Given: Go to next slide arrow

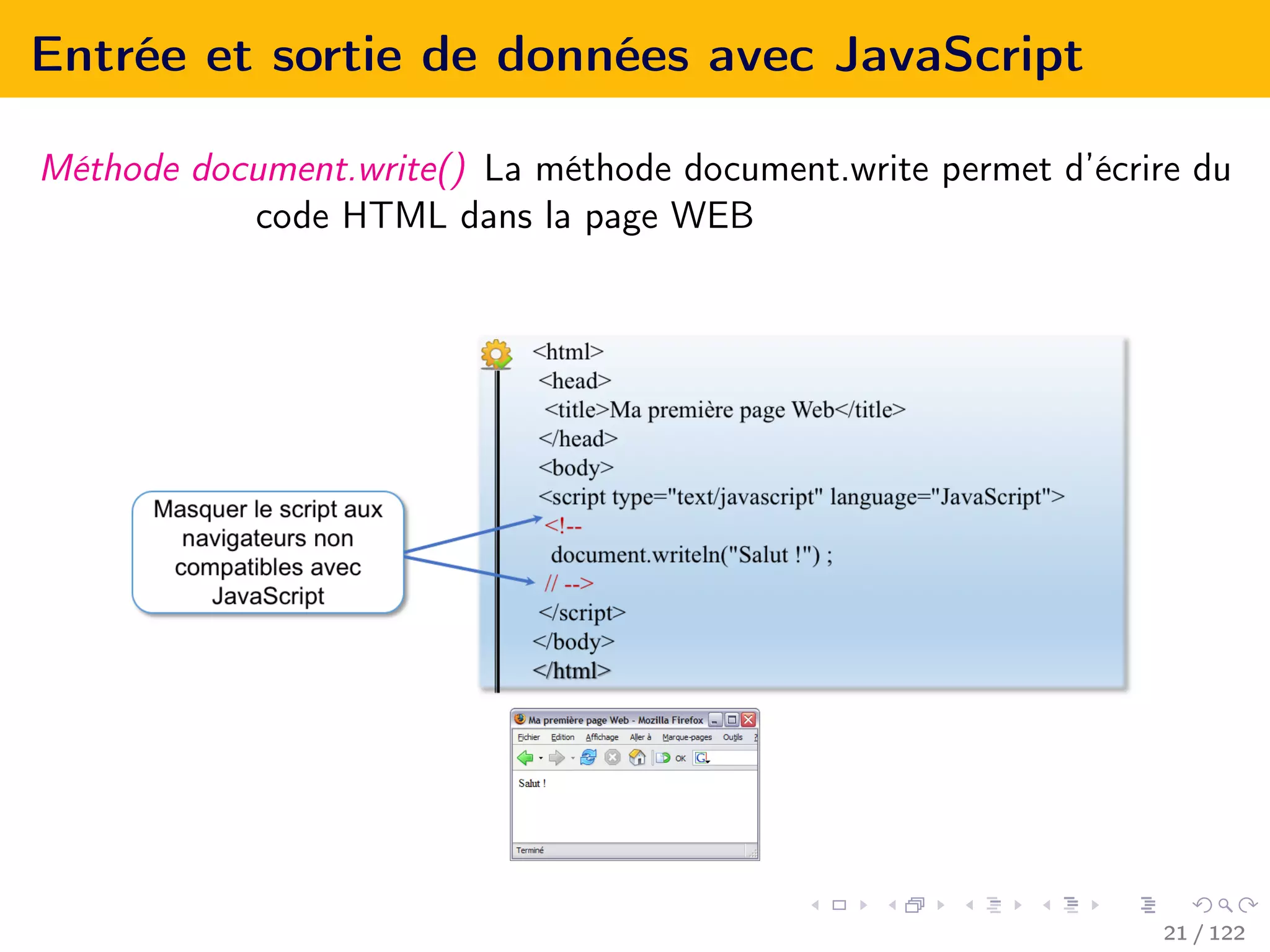Looking at the screenshot, I should [863, 905].
